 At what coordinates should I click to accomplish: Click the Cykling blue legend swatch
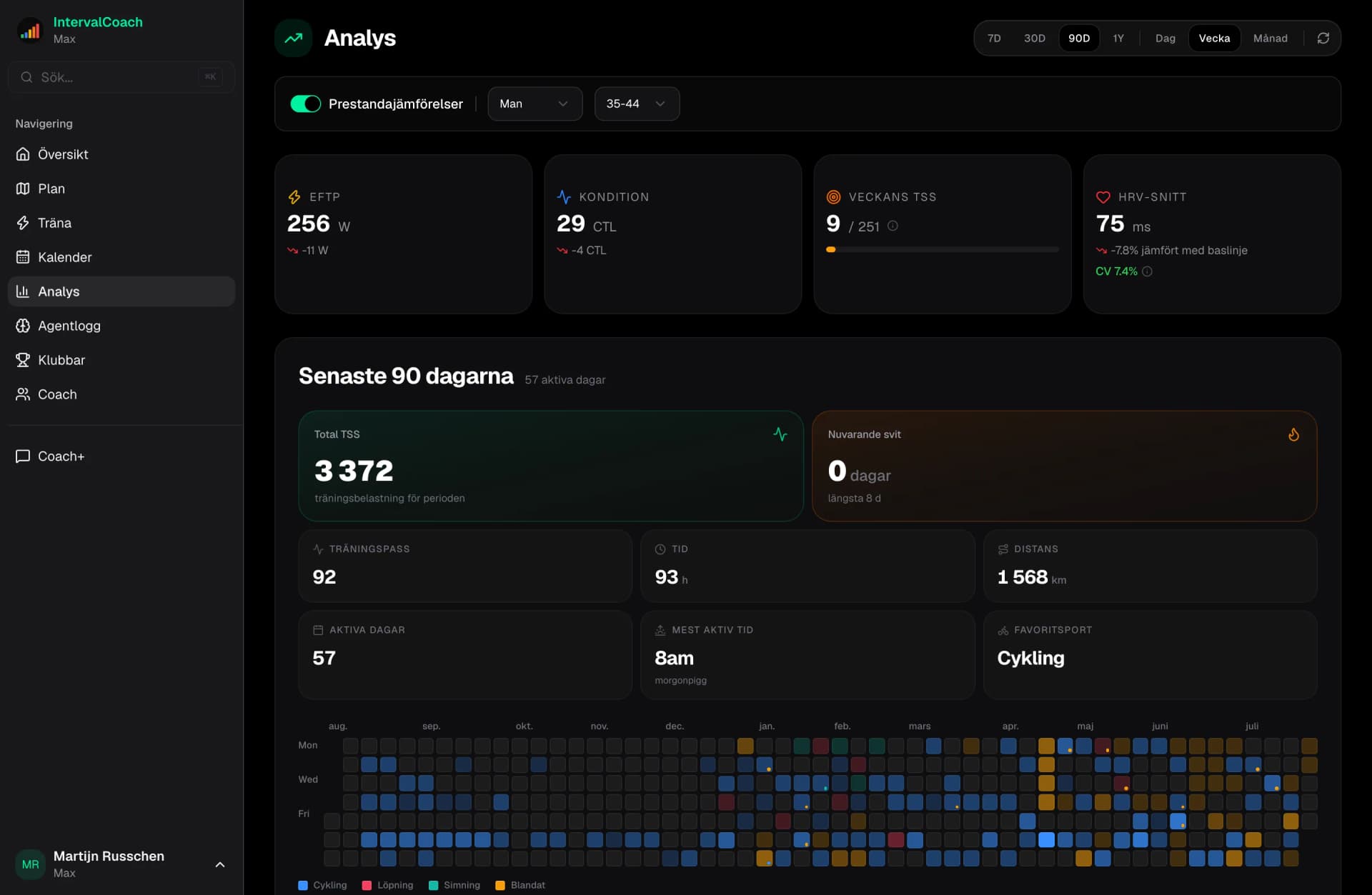point(303,886)
